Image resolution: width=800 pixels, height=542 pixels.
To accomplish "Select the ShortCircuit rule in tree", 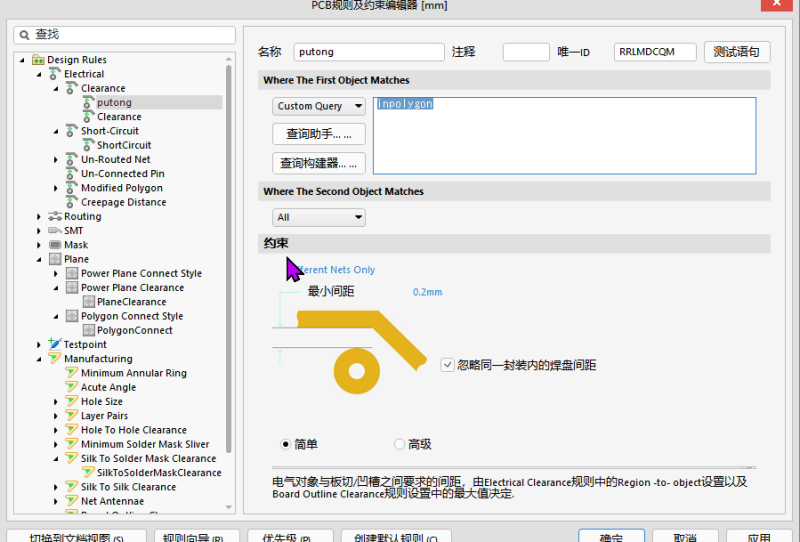I will tap(124, 145).
